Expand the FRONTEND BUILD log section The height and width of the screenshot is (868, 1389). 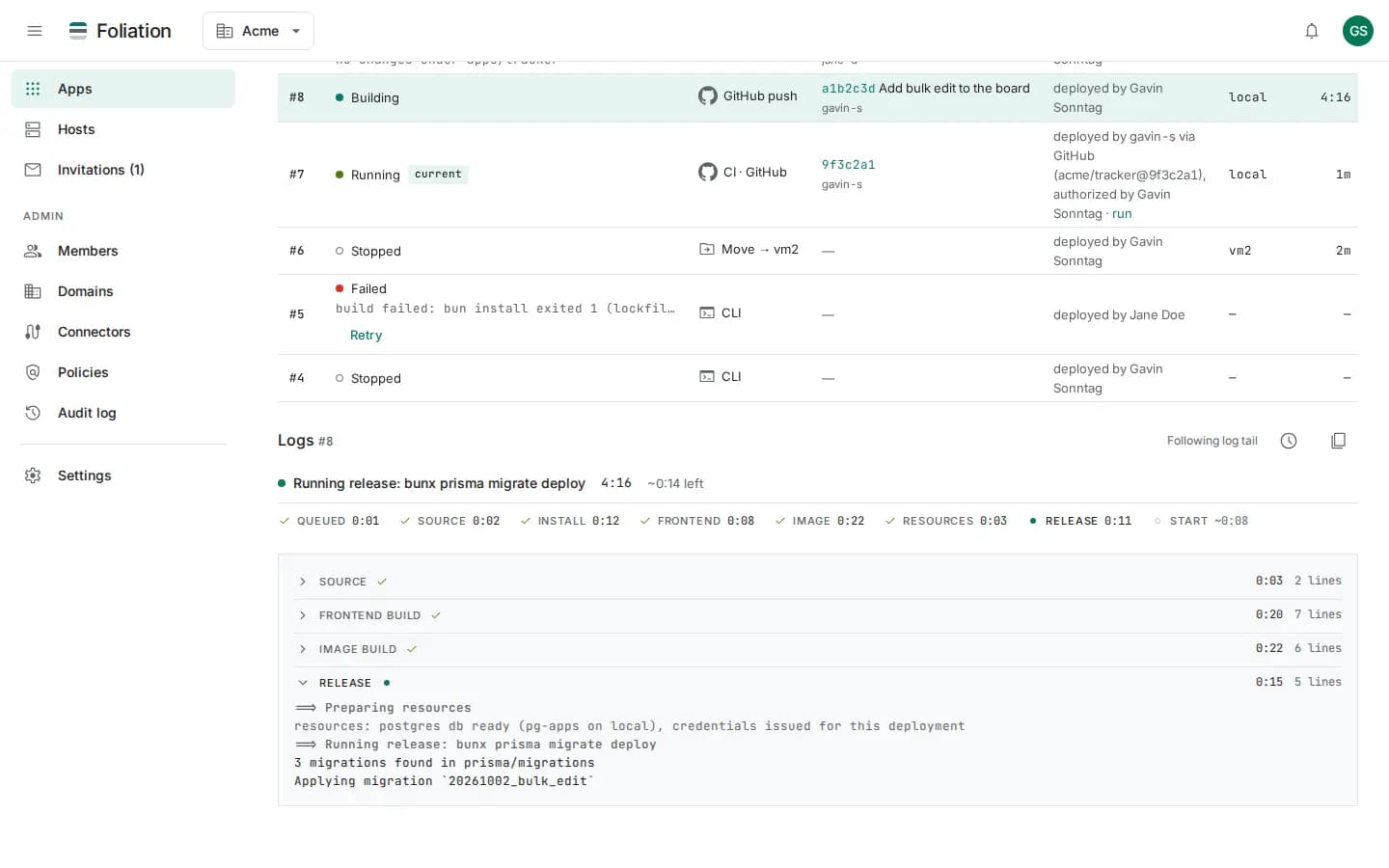(818, 615)
